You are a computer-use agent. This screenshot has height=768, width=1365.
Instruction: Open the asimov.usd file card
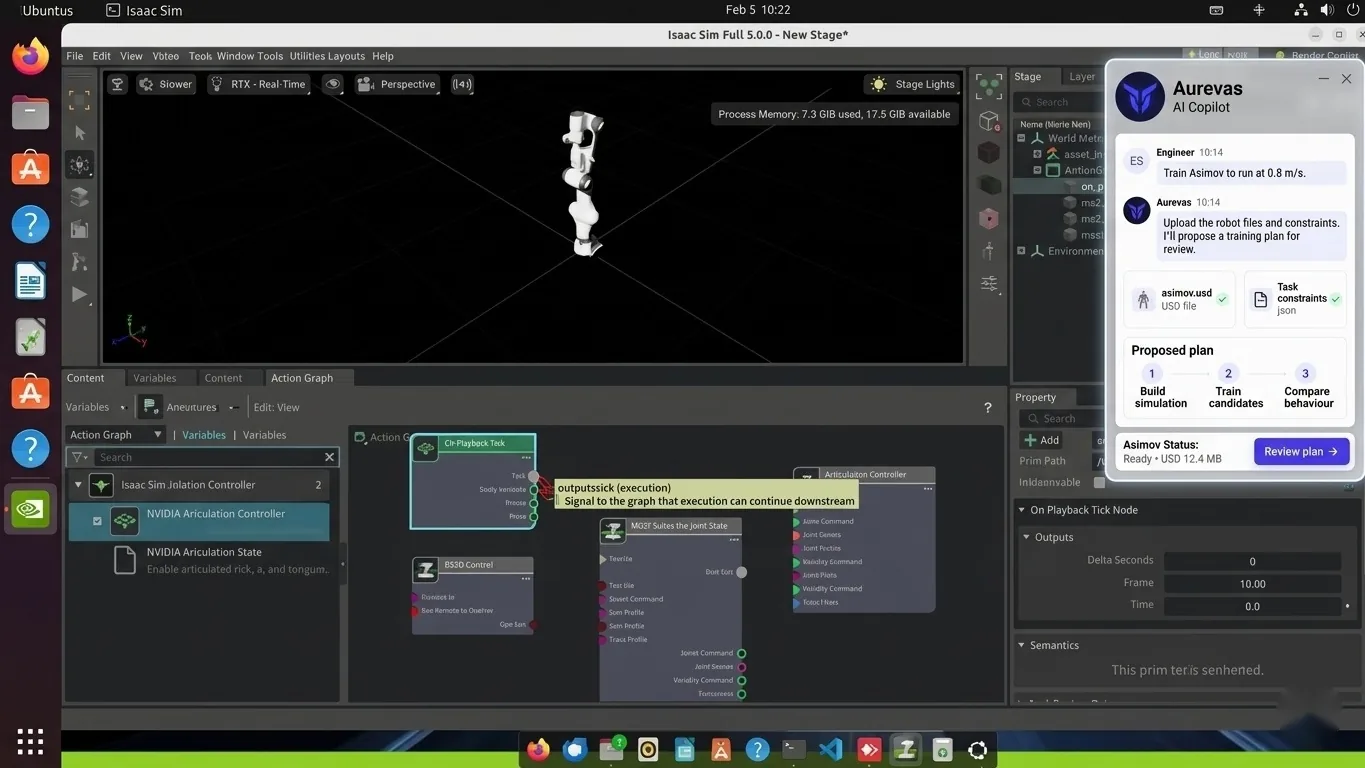point(1180,299)
